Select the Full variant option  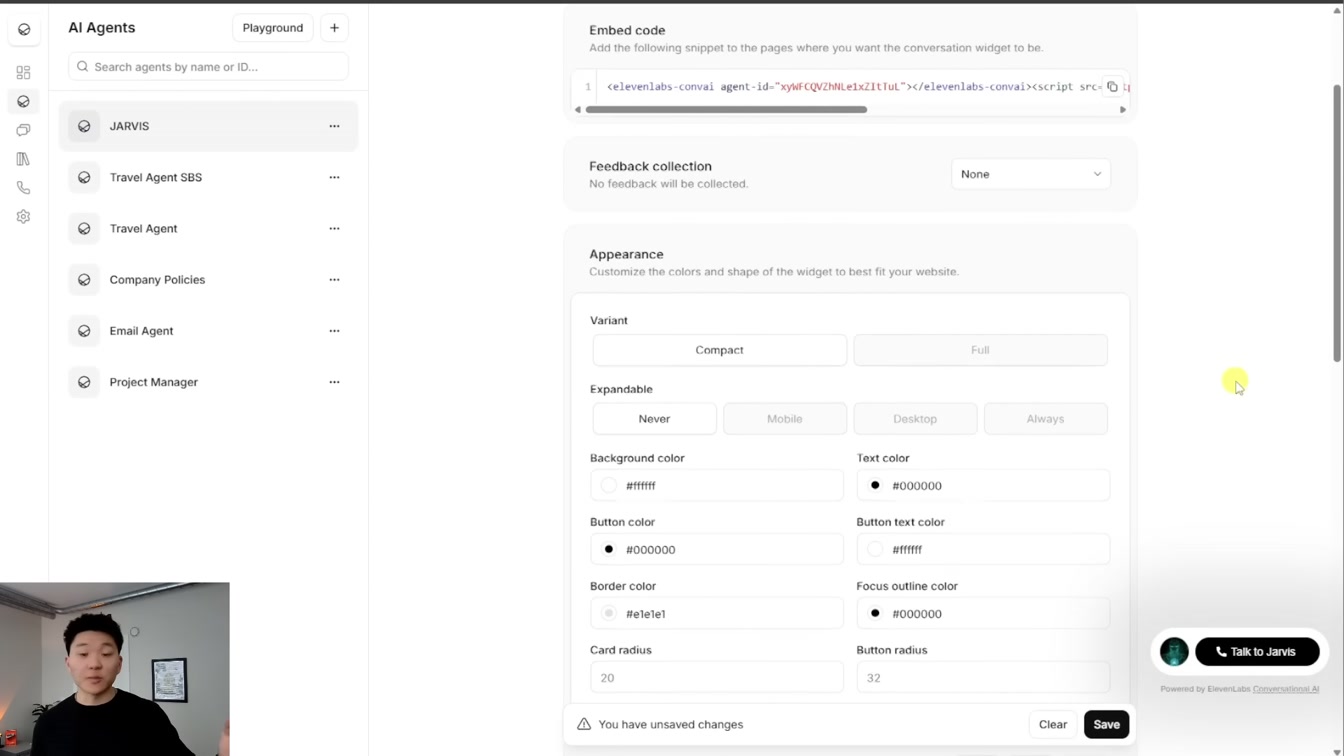pos(980,350)
